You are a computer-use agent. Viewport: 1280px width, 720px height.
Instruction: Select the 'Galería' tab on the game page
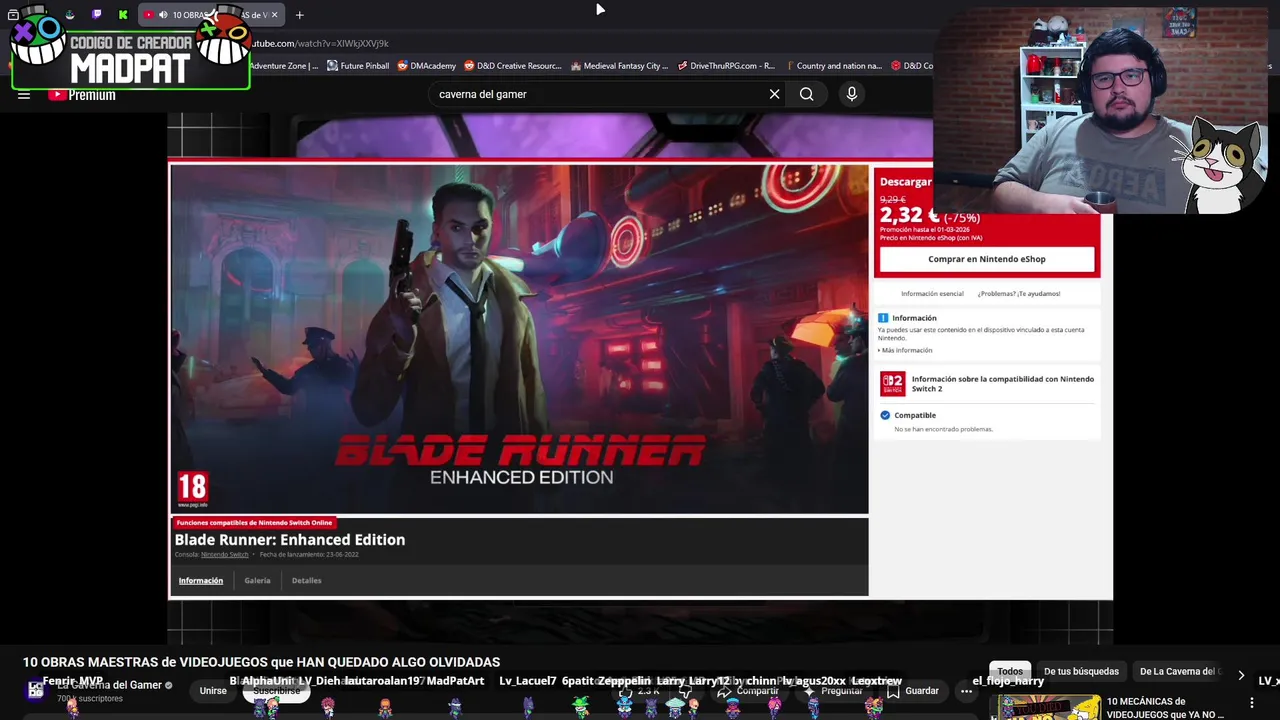257,581
